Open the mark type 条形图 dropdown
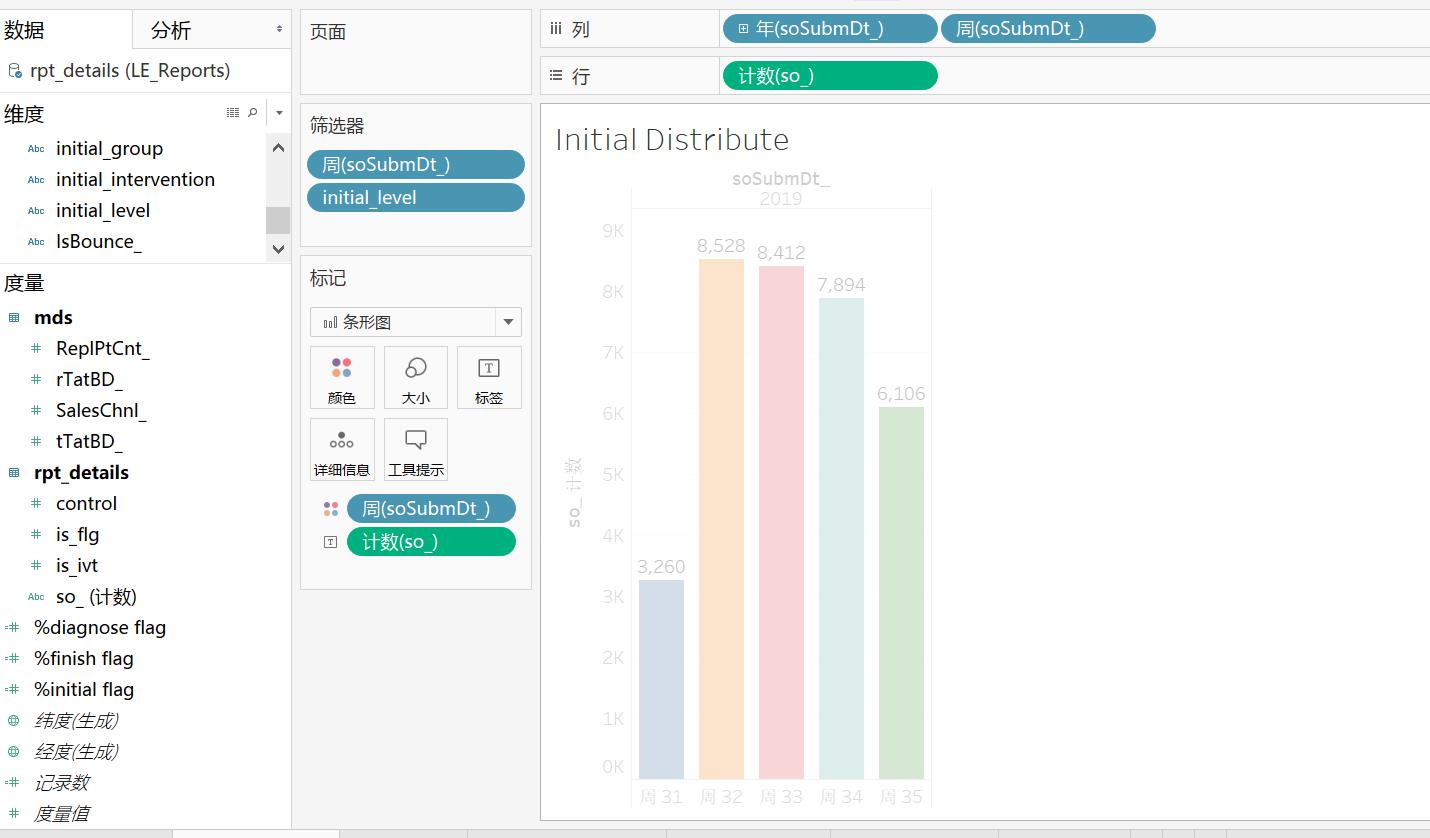1430x838 pixels. (x=508, y=322)
